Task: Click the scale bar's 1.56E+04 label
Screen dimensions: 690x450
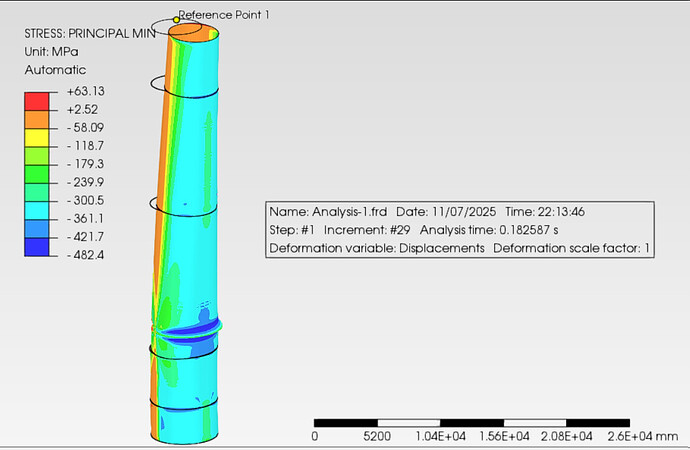Action: tap(504, 436)
